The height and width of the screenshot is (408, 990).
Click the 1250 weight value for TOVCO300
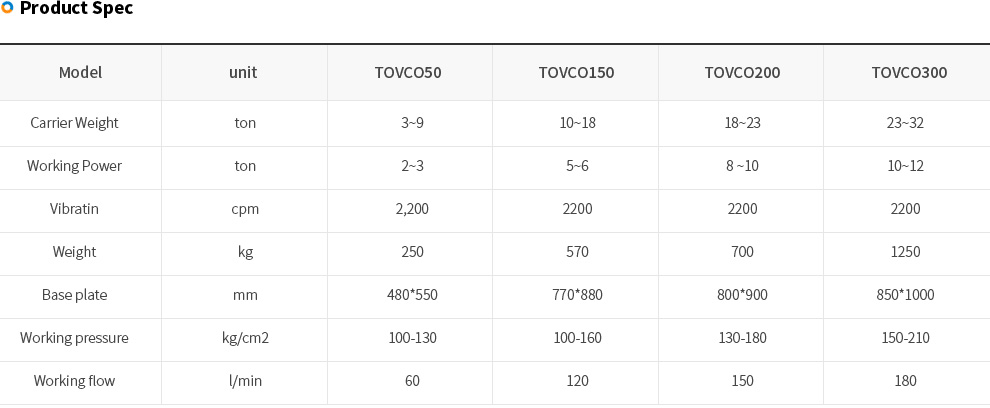point(905,251)
